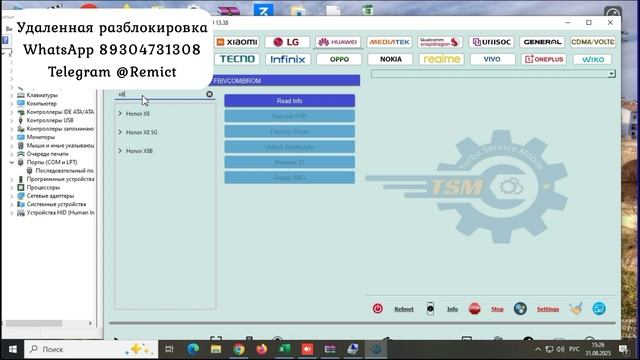Select the Xiaomi brand tab
Viewport: 640px width, 360px height.
tap(237, 42)
